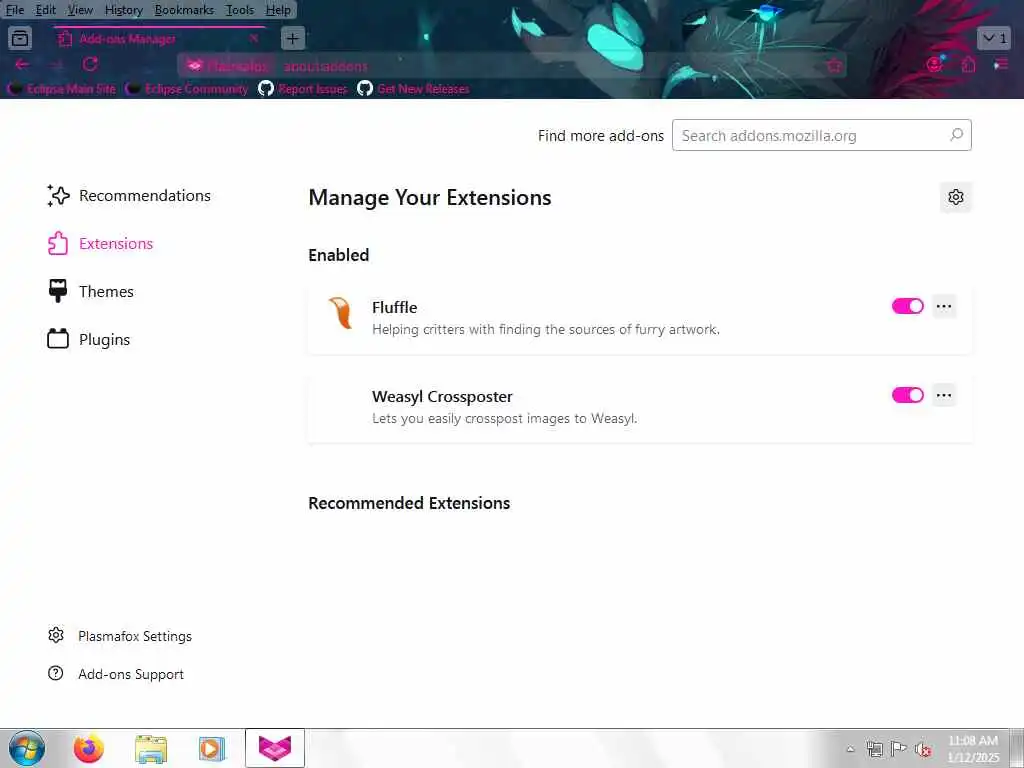Open Windows Explorer from taskbar
This screenshot has height=768, width=1024.
[x=151, y=748]
